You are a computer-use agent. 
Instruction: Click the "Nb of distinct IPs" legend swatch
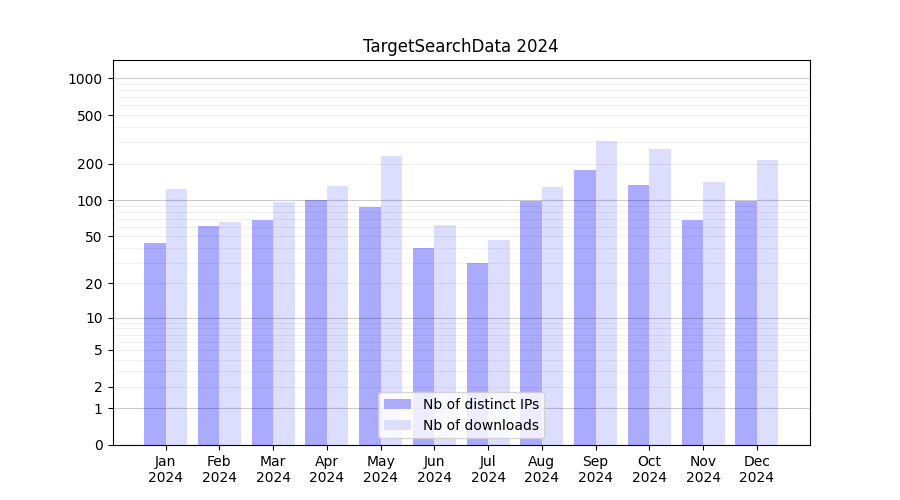pyautogui.click(x=397, y=404)
